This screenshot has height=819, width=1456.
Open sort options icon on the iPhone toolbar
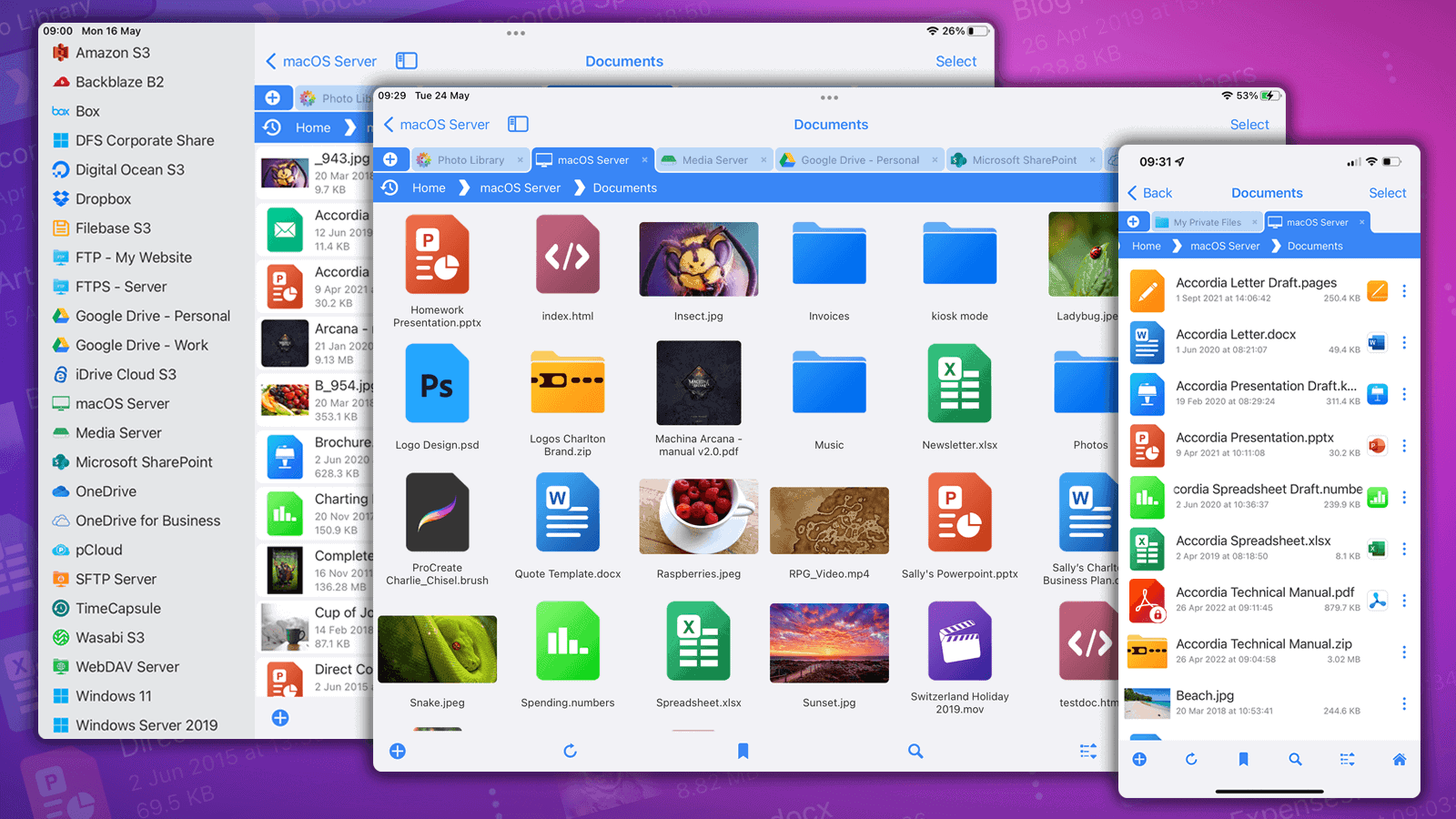click(x=1348, y=759)
